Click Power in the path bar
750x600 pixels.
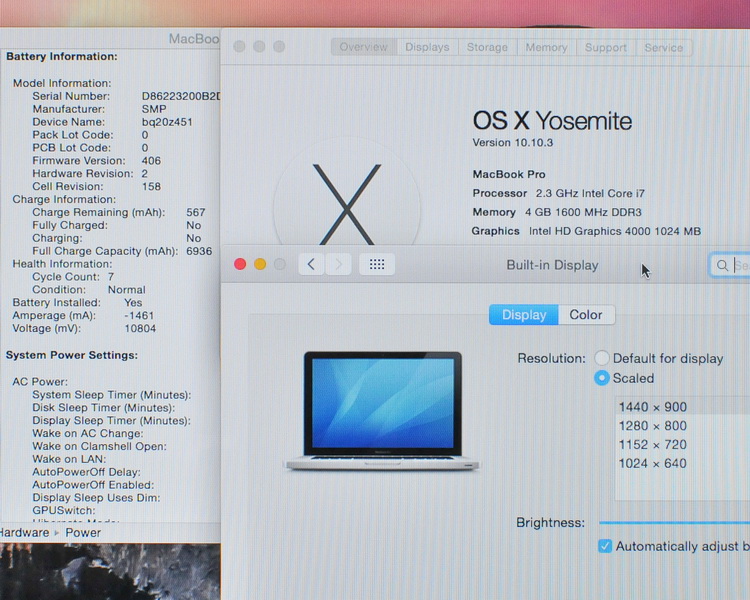(83, 533)
